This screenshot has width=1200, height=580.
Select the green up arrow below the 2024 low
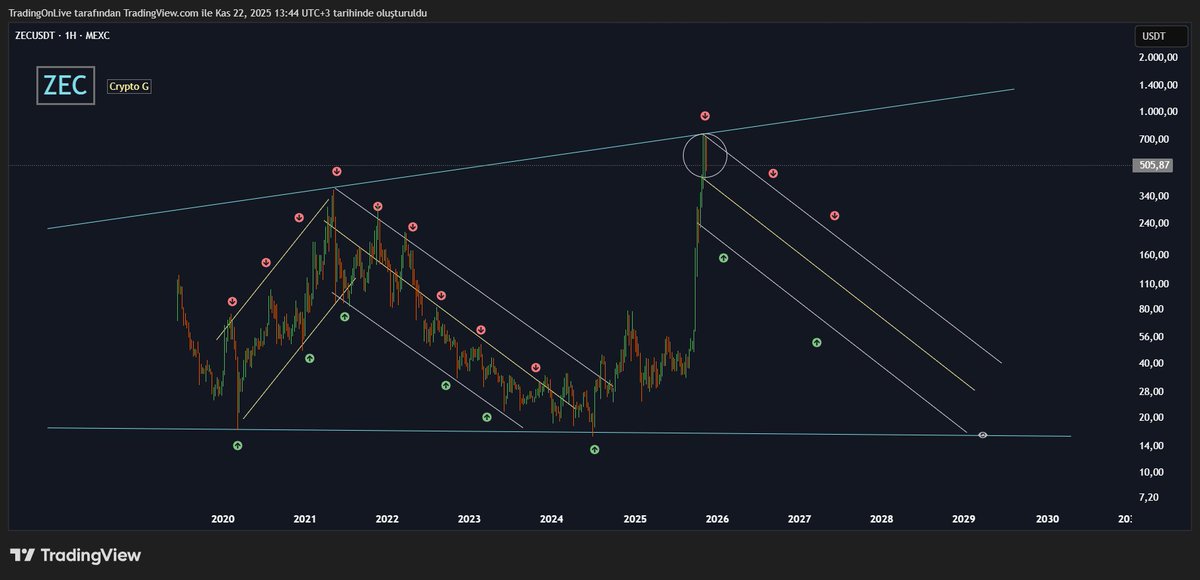(594, 450)
